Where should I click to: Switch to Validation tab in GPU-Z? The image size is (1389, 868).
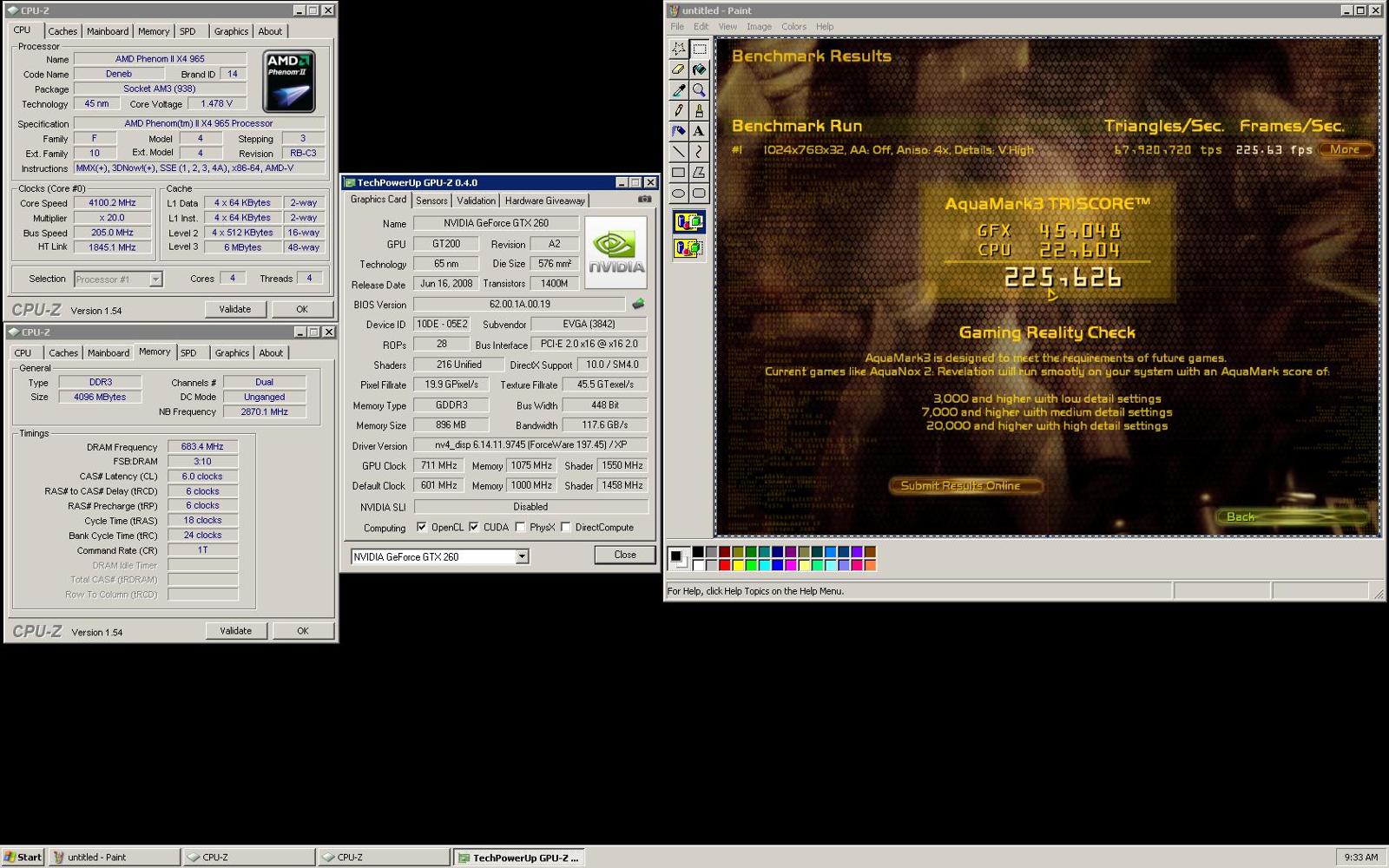pyautogui.click(x=476, y=201)
